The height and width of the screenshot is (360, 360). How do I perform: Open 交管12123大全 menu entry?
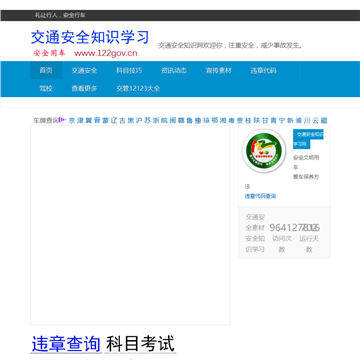coord(138,88)
